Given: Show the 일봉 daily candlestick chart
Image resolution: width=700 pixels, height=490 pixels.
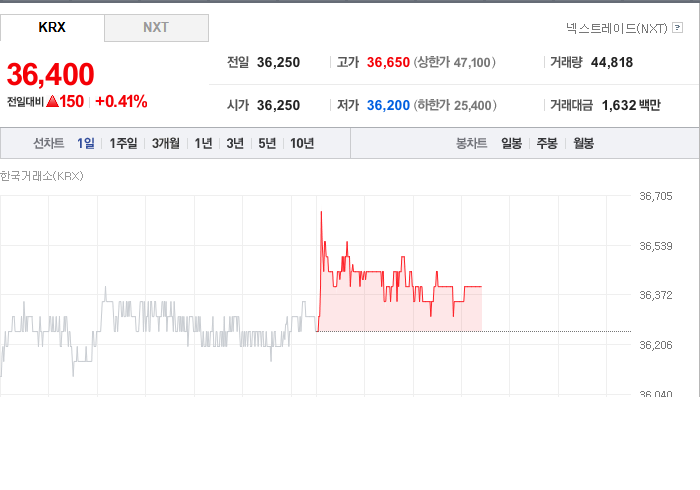Looking at the screenshot, I should pos(512,143).
